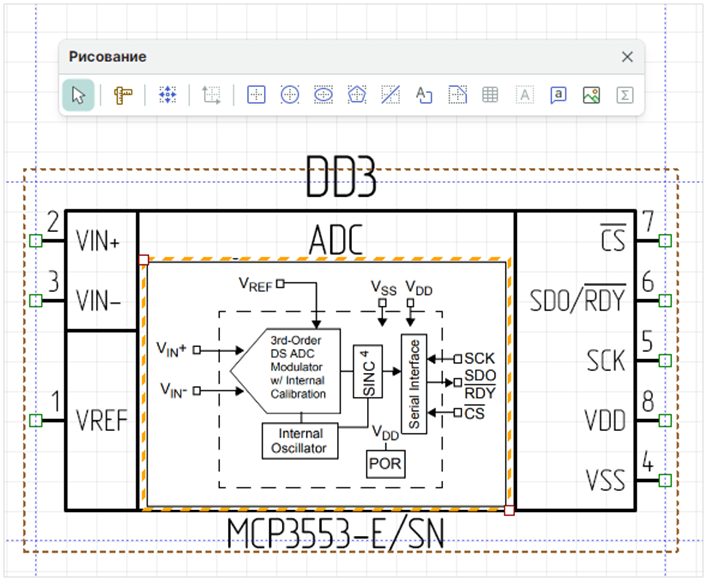Insert a table with the grid icon

pos(490,96)
